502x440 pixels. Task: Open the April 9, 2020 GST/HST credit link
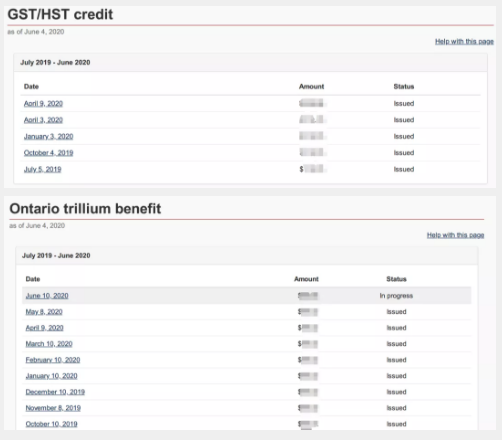point(43,104)
